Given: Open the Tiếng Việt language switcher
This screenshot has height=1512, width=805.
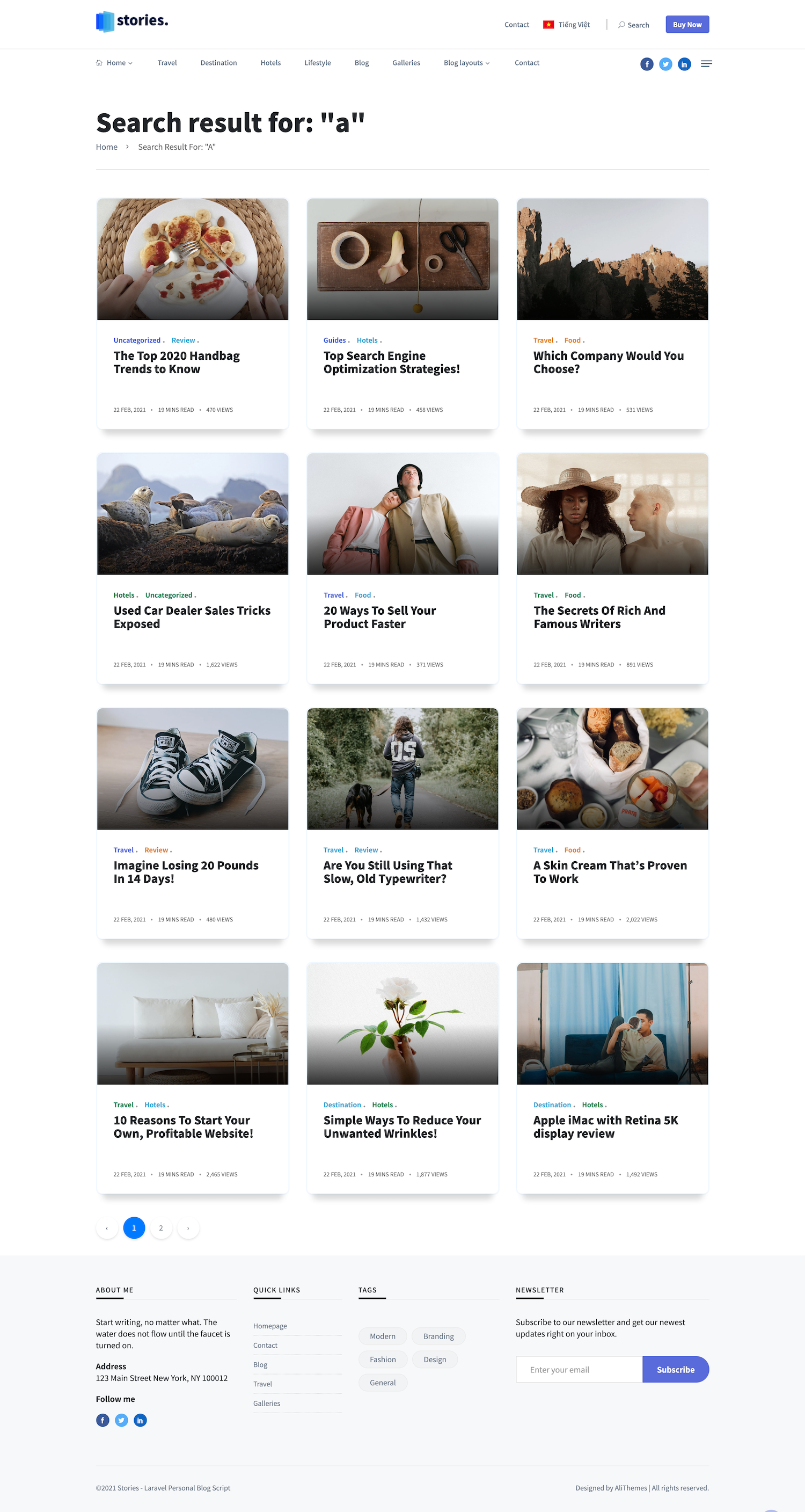Looking at the screenshot, I should [x=566, y=25].
